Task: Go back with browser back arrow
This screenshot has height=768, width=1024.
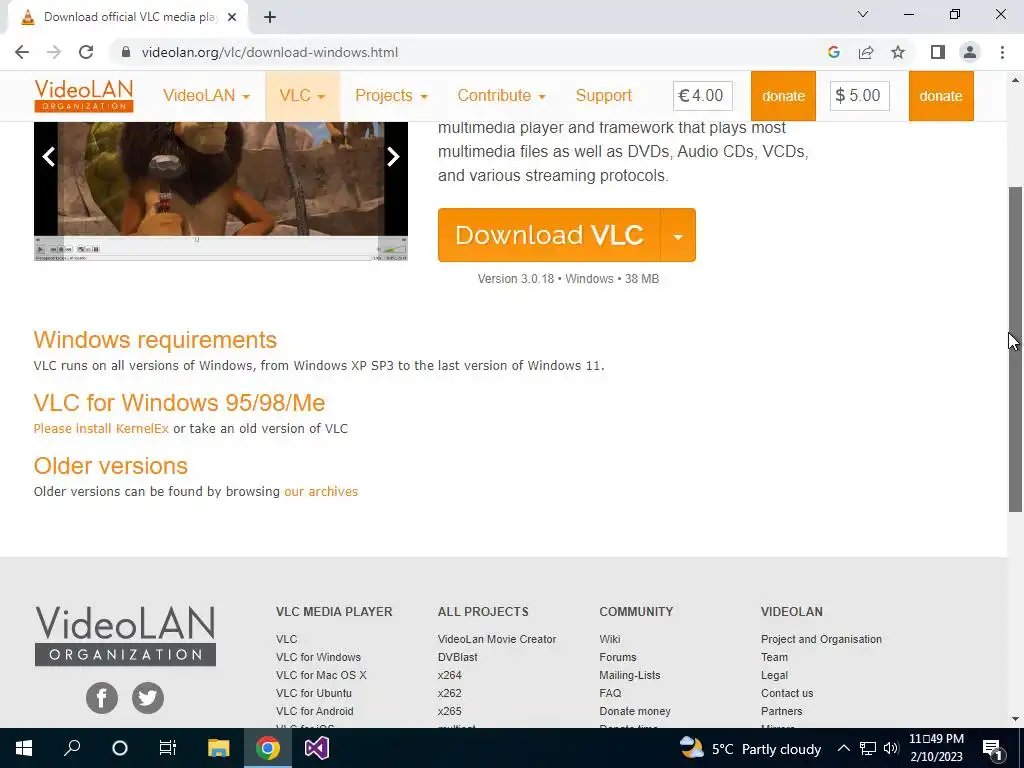Action: [22, 52]
